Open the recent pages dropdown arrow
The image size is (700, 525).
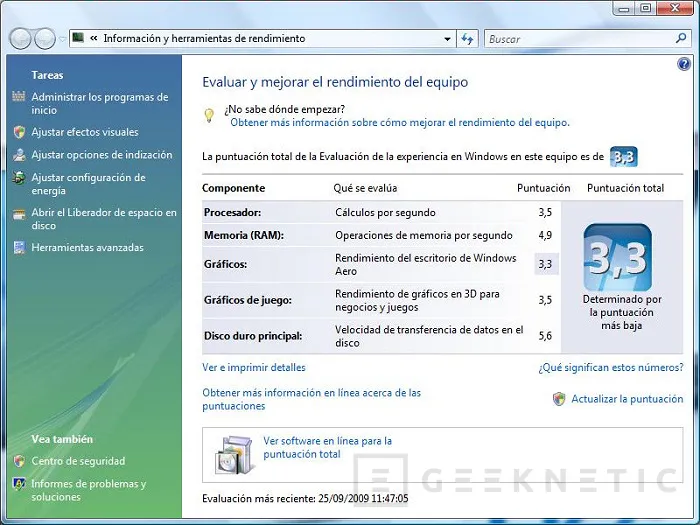pos(62,39)
